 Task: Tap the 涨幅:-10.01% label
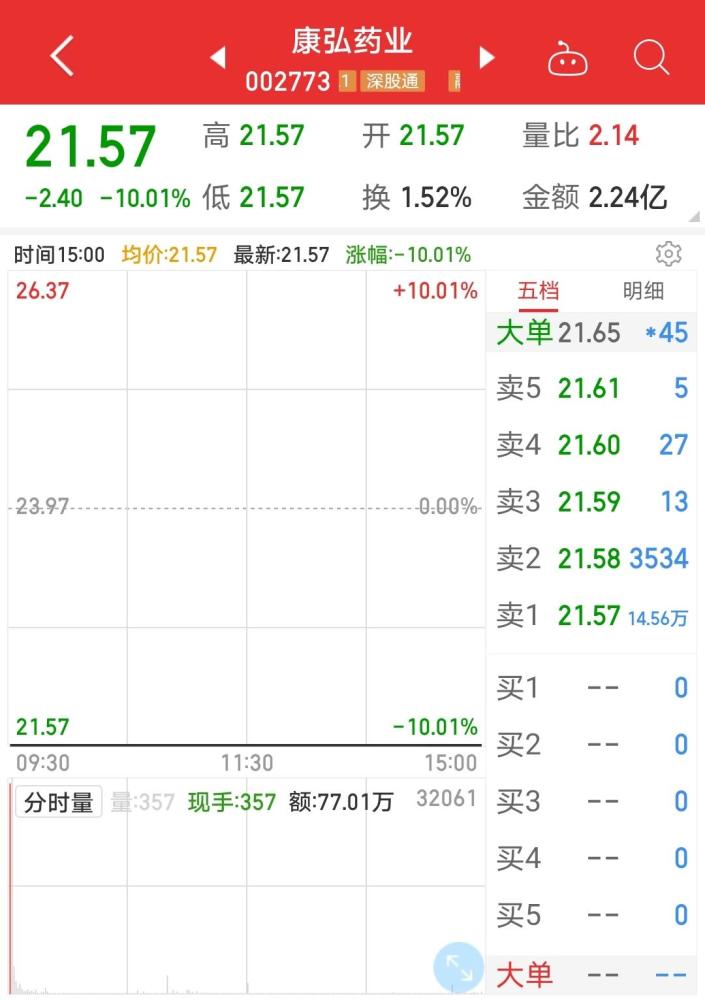click(408, 255)
